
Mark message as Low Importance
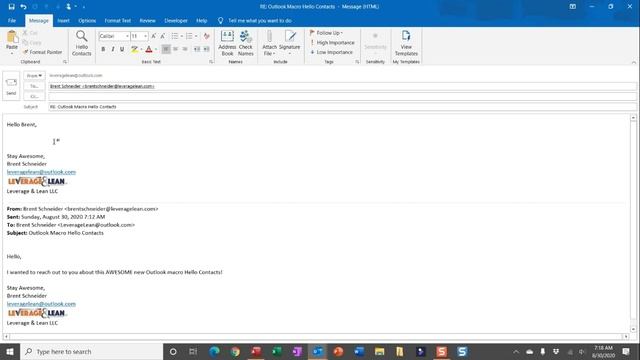tap(331, 52)
